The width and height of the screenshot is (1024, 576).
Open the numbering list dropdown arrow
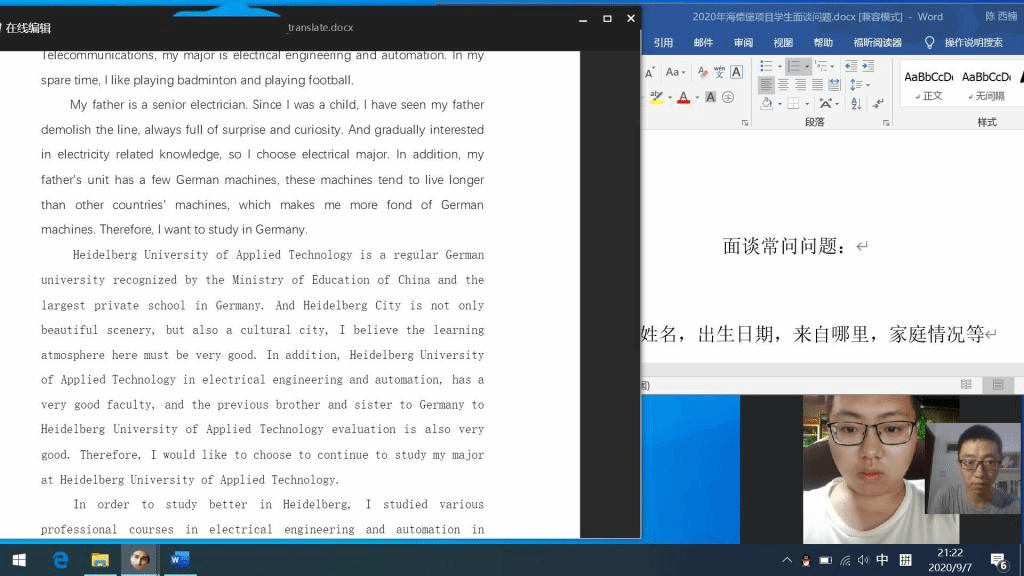click(x=806, y=66)
